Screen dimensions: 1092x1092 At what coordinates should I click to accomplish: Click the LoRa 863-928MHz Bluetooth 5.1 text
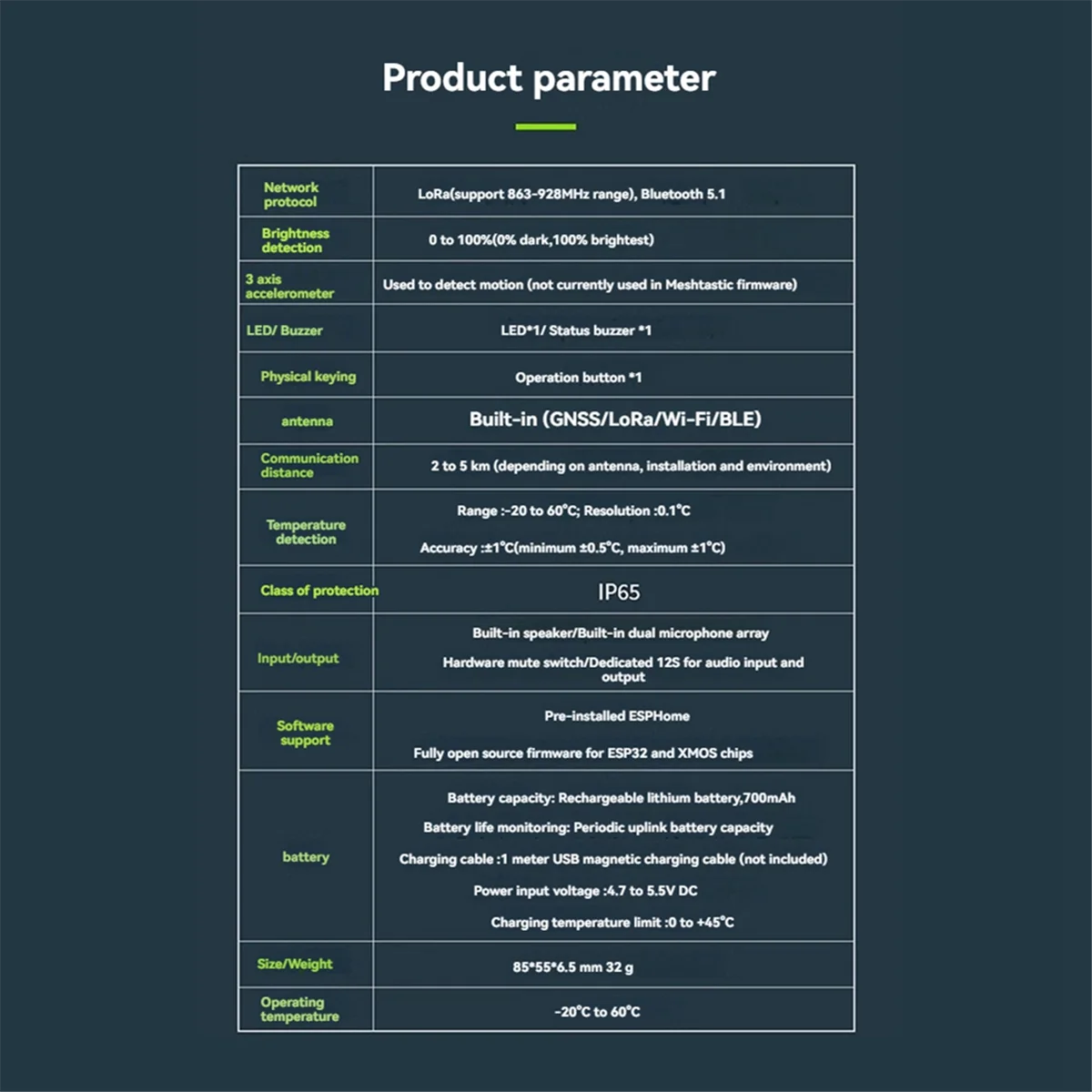(571, 194)
